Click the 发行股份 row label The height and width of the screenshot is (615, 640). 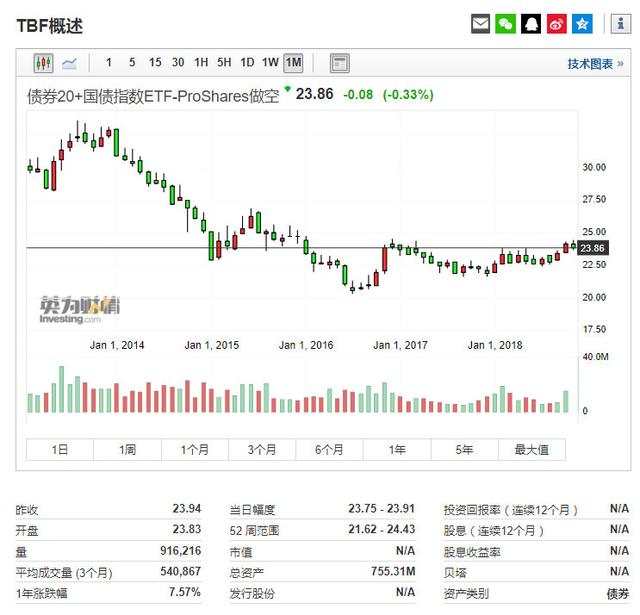[x=252, y=593]
